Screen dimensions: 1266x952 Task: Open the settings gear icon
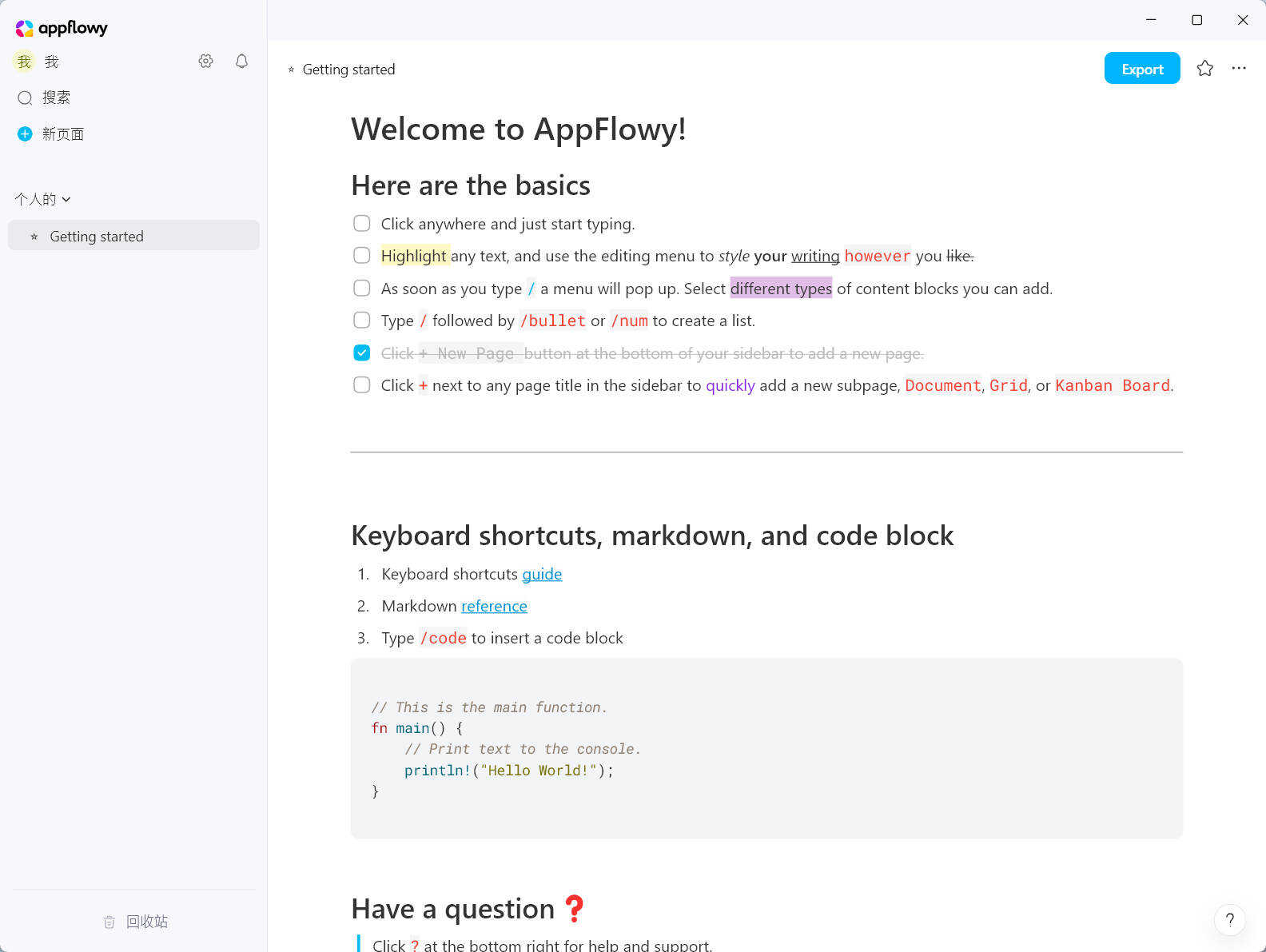click(205, 62)
